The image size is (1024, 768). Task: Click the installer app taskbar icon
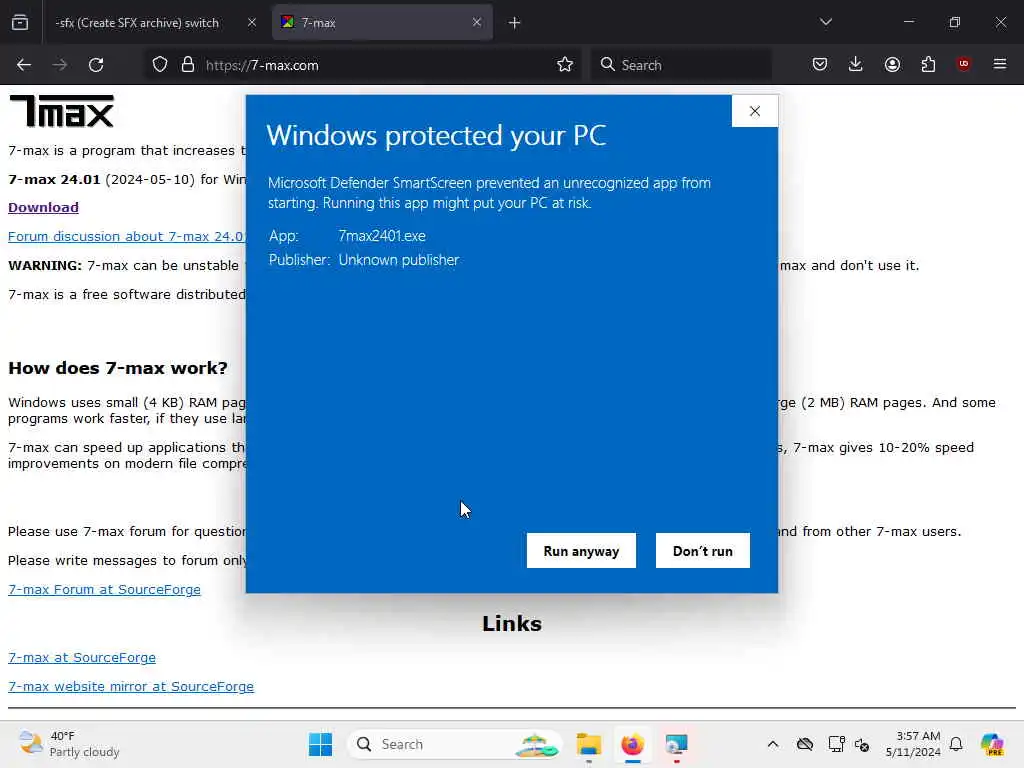[x=677, y=744]
